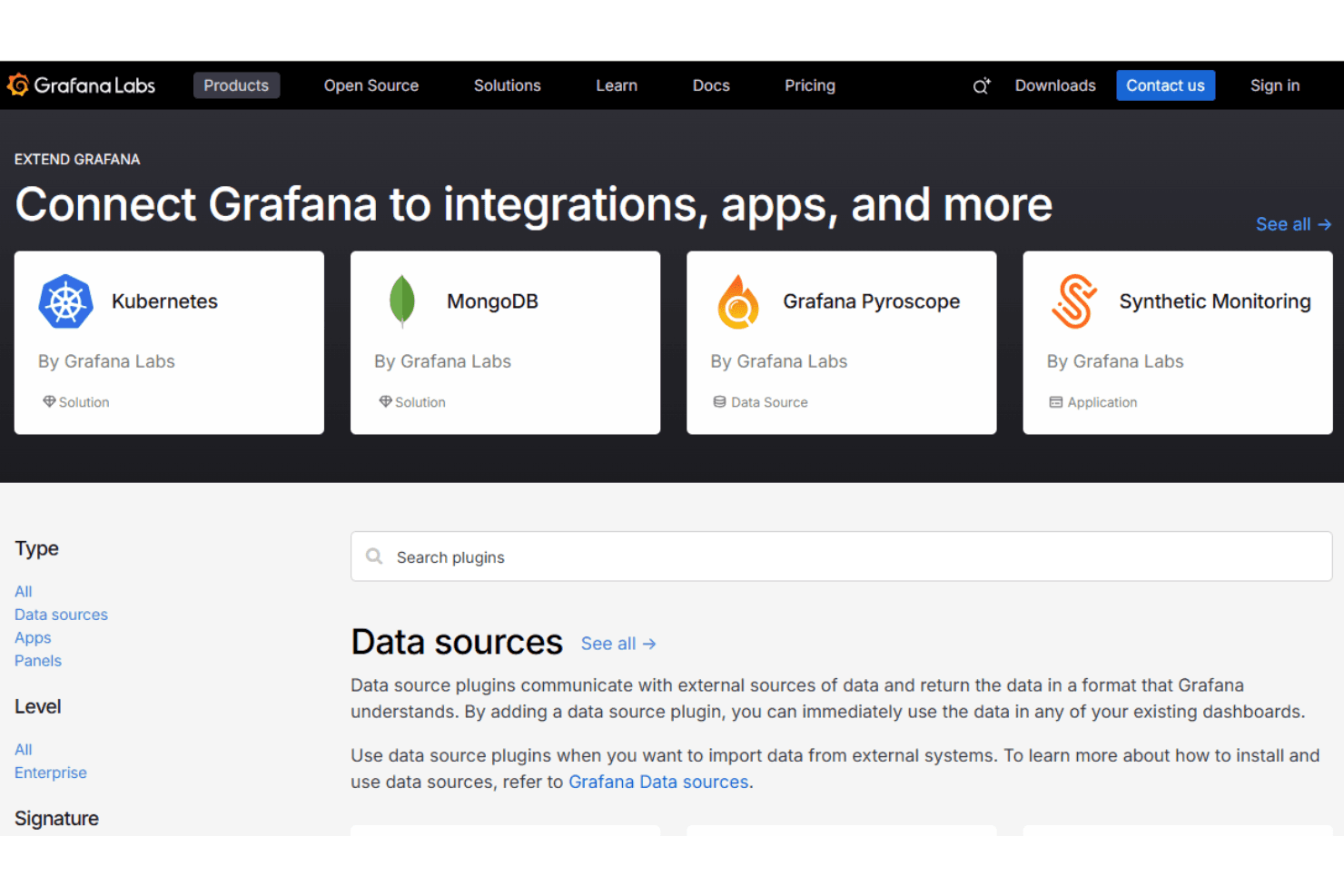Click the Downloads link
This screenshot has height=896, width=1344.
1055,85
